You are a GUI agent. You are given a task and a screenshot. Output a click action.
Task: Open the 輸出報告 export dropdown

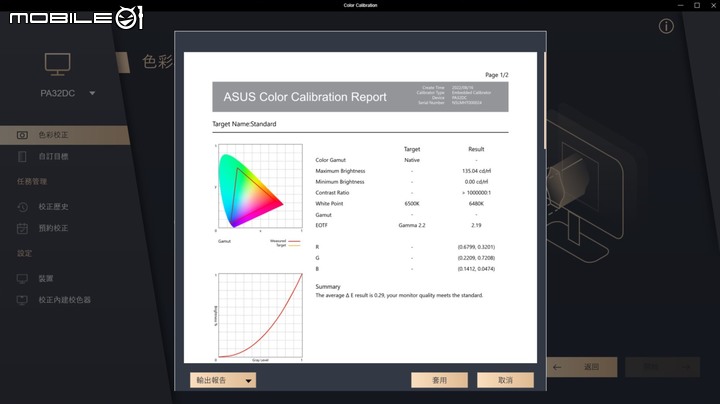point(223,380)
